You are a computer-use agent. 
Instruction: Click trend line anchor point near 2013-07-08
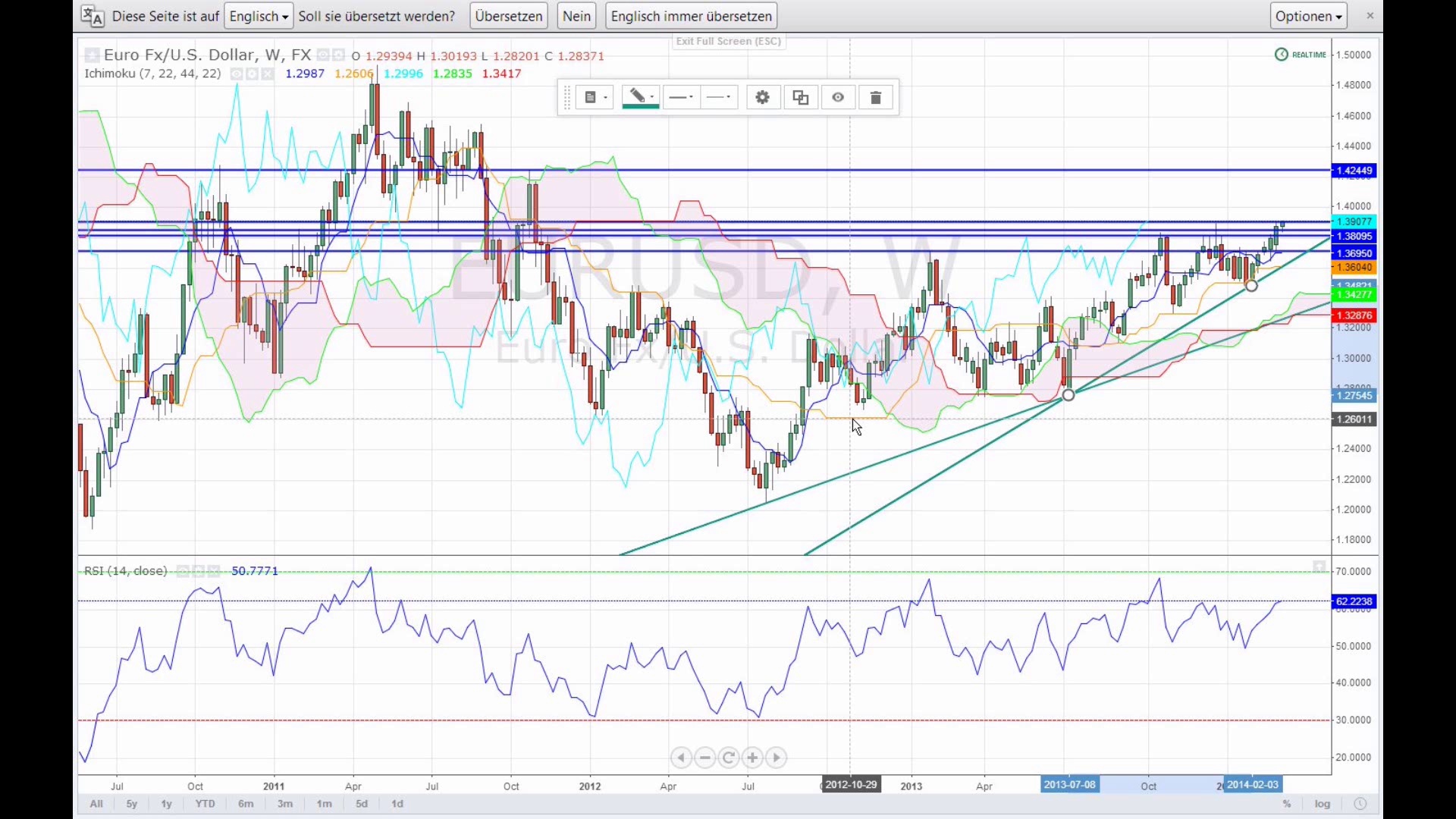tap(1068, 395)
